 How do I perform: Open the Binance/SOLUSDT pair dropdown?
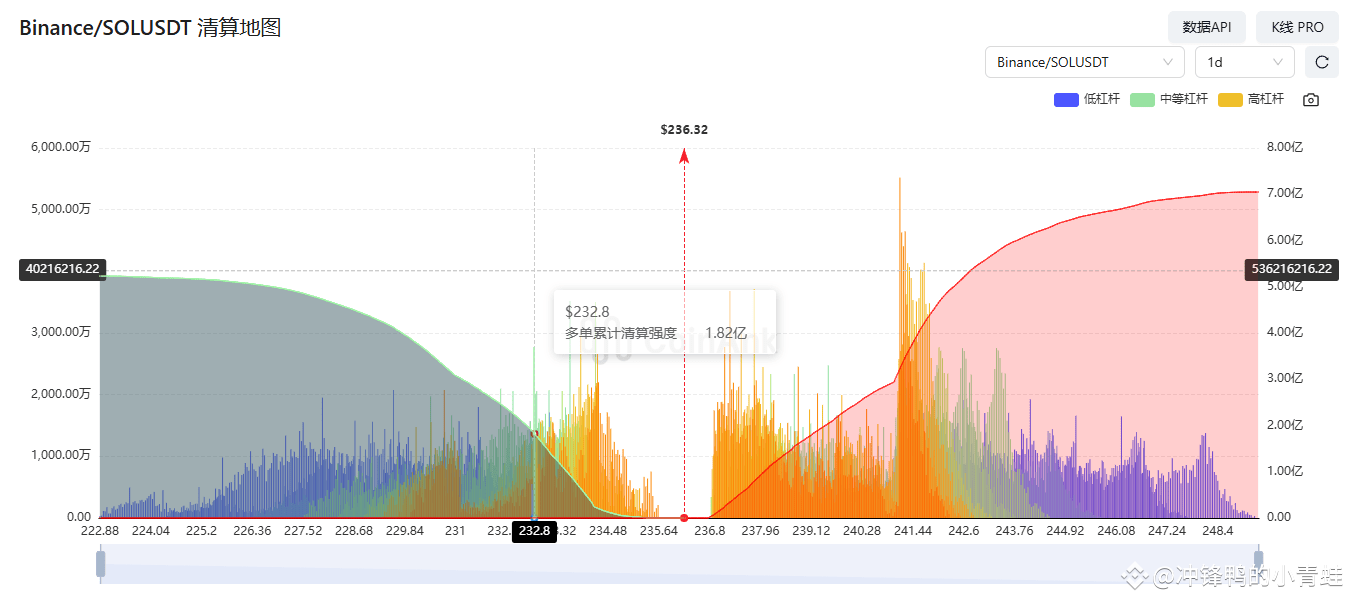1084,62
